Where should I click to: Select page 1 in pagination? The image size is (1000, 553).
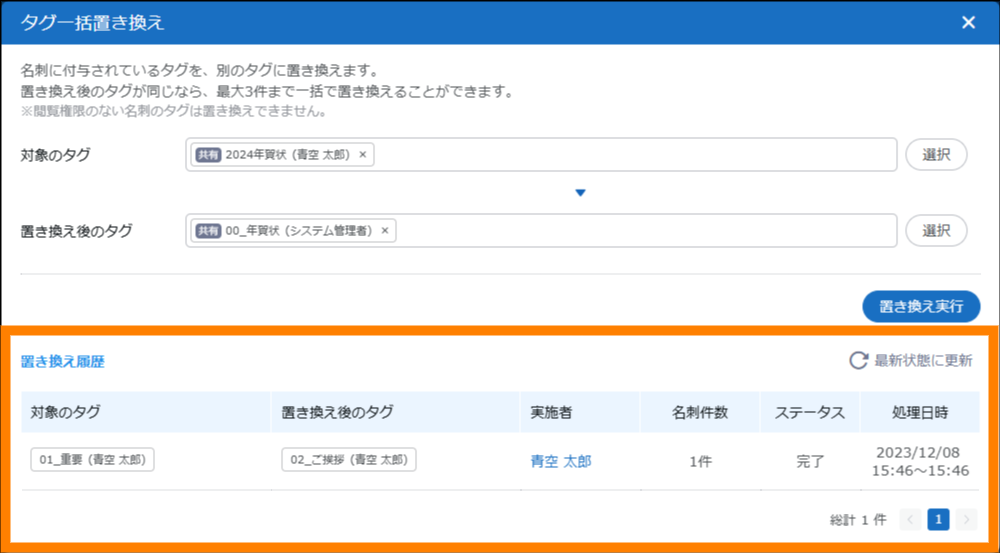[x=938, y=519]
